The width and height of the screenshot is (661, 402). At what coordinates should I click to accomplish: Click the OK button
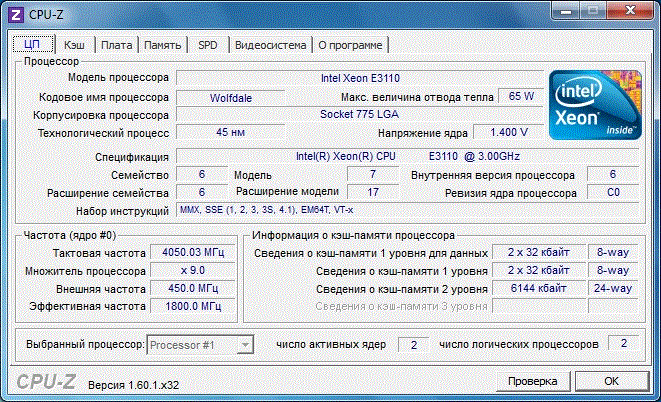611,381
